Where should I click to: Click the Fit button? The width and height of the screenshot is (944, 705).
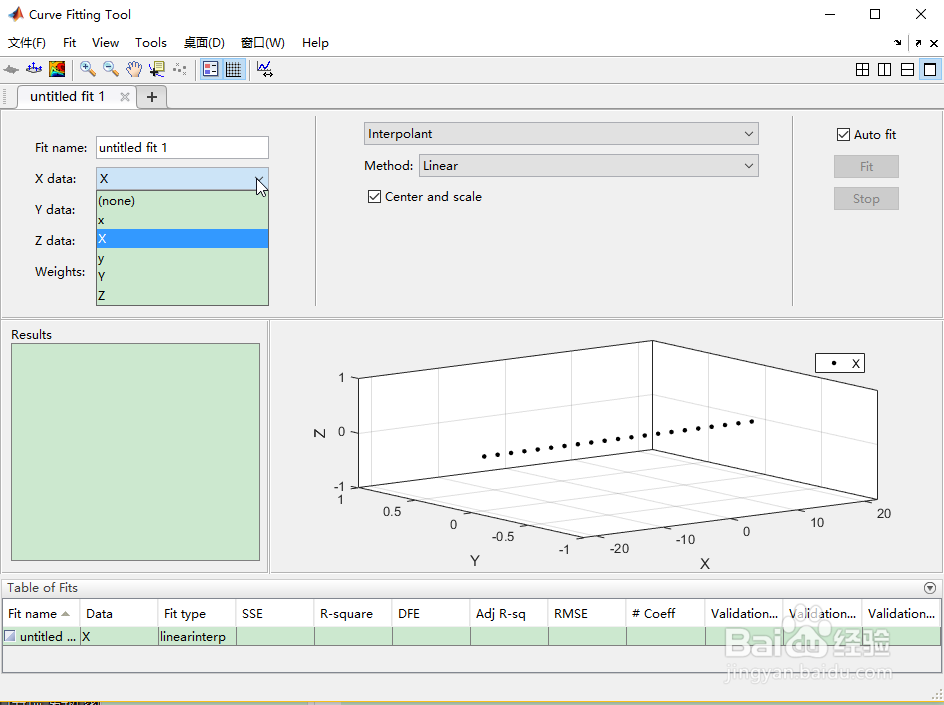(x=866, y=167)
